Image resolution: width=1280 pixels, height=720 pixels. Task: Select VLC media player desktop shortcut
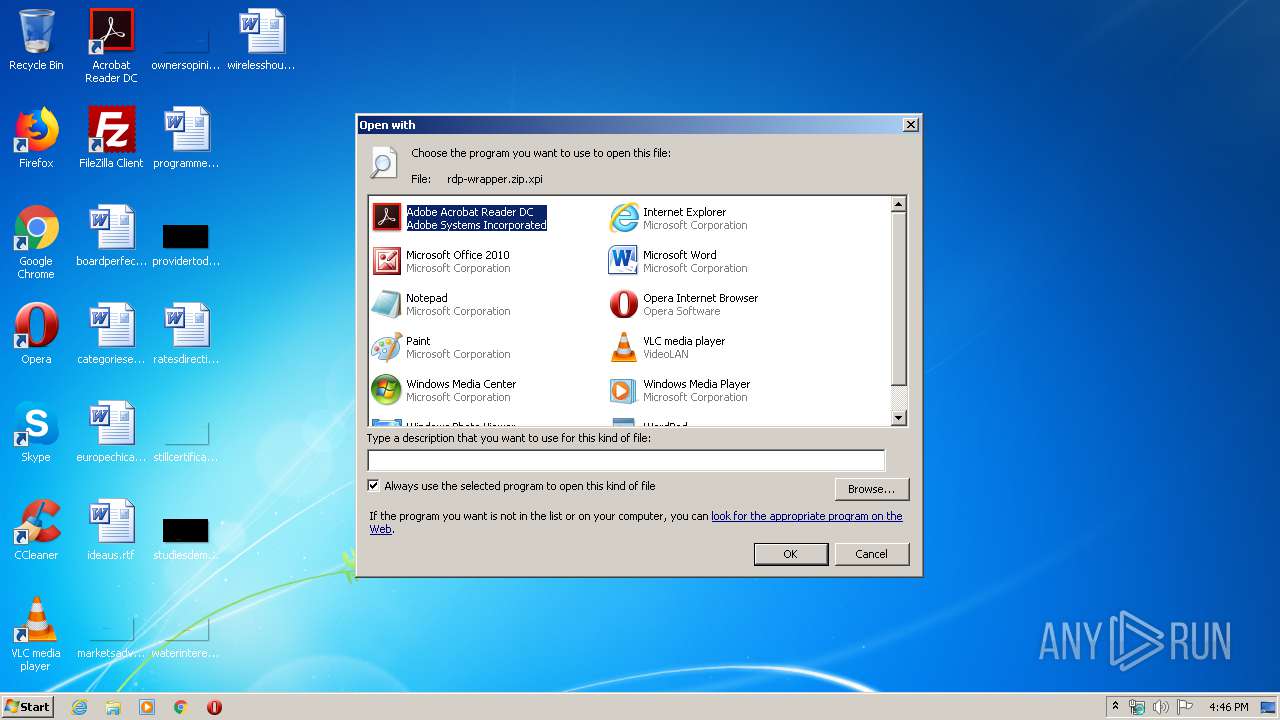coord(36,634)
